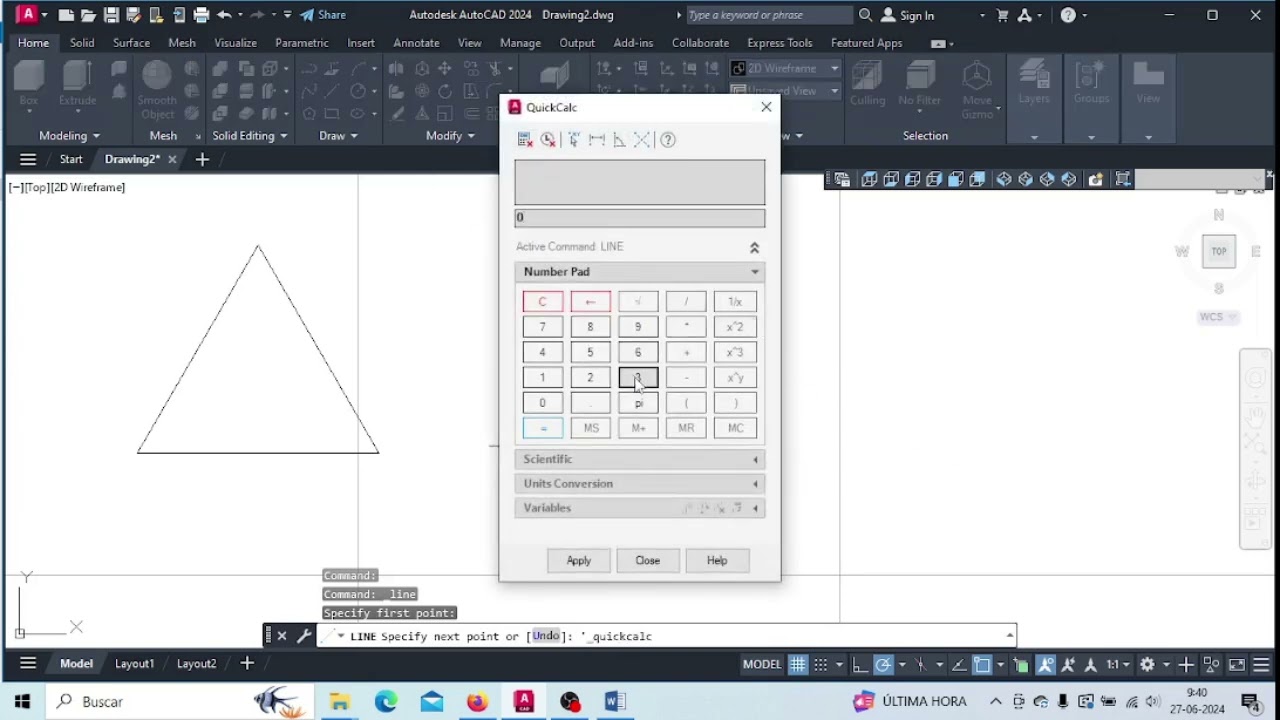
Task: Click the Help button in QuickCalc
Action: pyautogui.click(x=717, y=560)
